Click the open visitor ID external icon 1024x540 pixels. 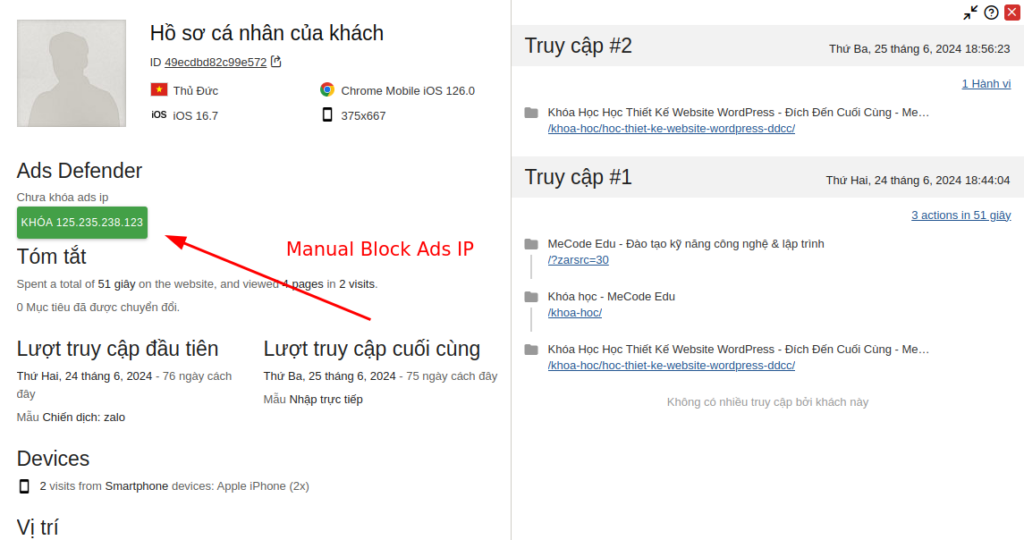pos(276,61)
